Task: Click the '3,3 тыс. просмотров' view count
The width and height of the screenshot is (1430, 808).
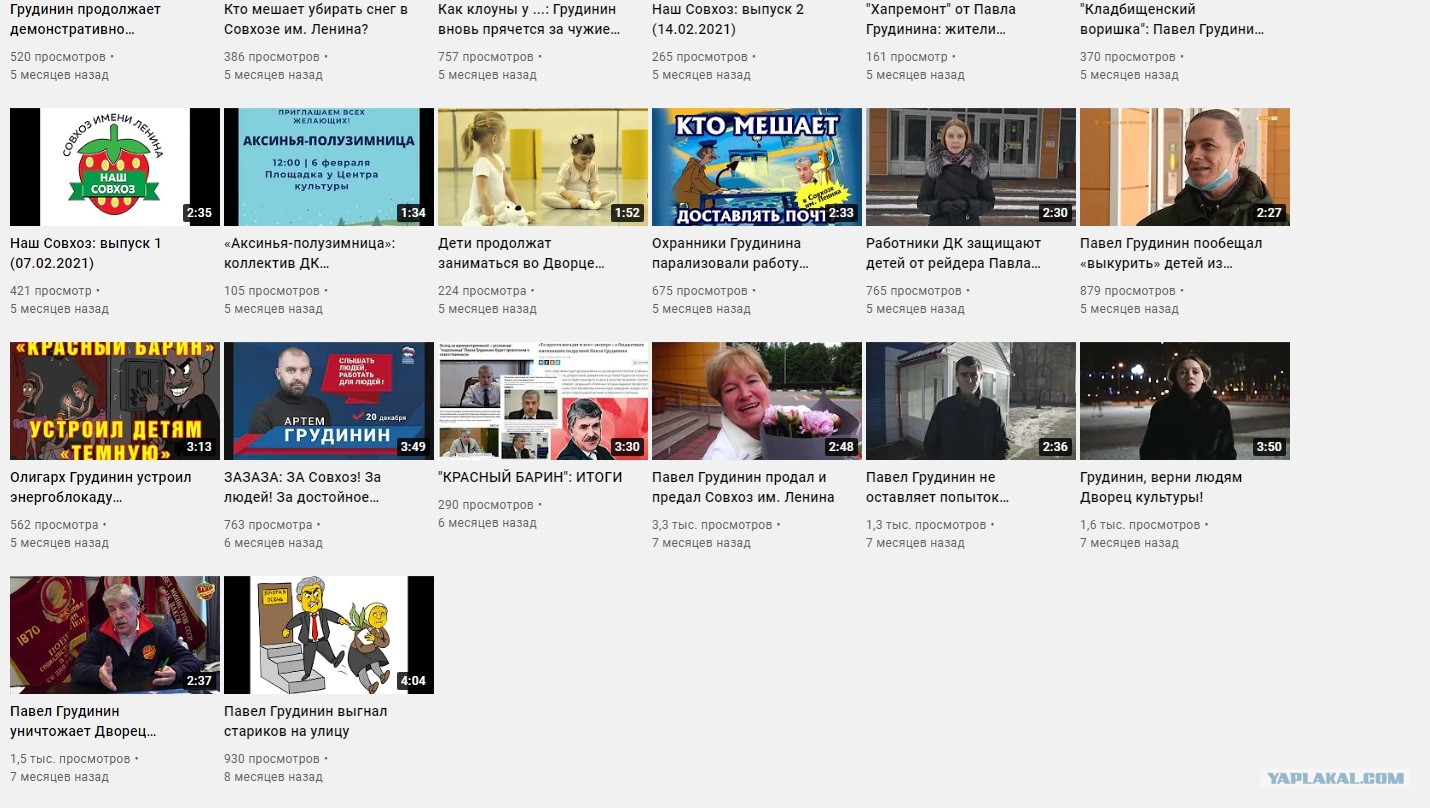Action: pyautogui.click(x=712, y=525)
